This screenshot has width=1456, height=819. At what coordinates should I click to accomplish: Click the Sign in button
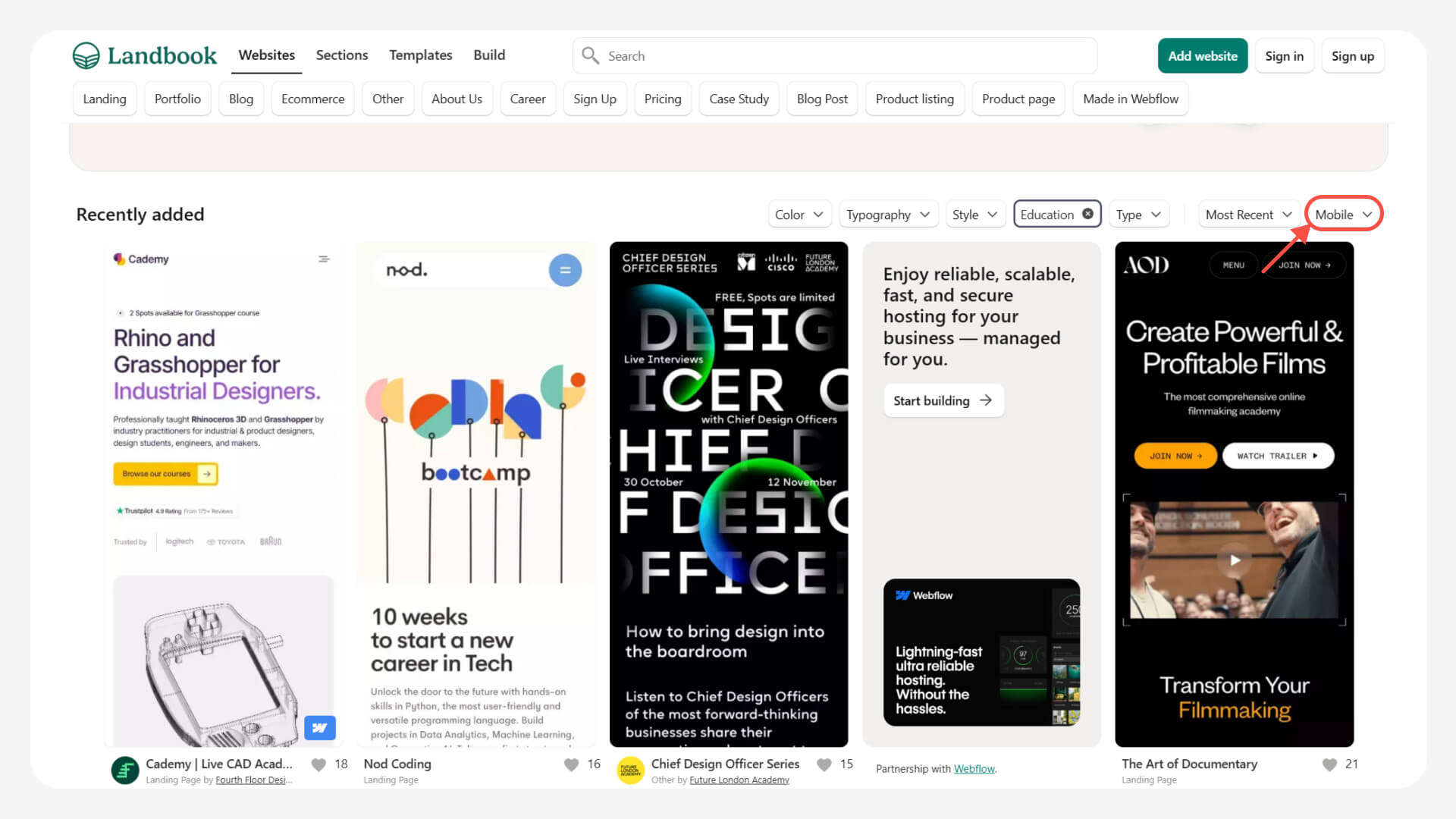coord(1284,55)
